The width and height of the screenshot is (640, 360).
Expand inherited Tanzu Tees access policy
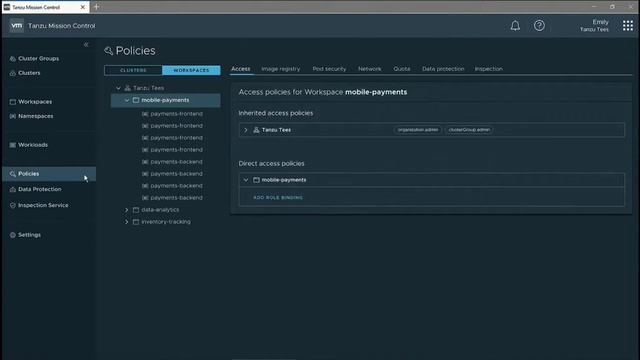(x=246, y=130)
